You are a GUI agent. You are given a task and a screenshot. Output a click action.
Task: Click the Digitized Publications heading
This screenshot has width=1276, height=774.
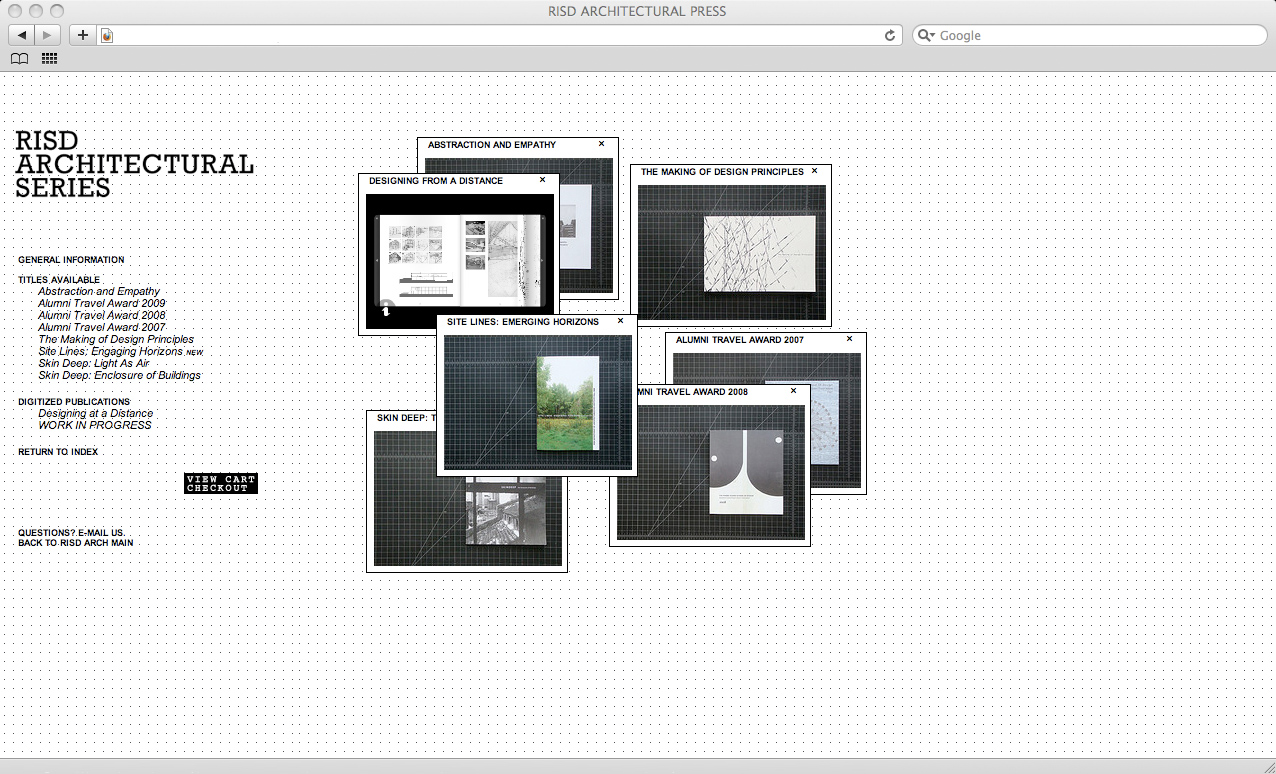(74, 402)
